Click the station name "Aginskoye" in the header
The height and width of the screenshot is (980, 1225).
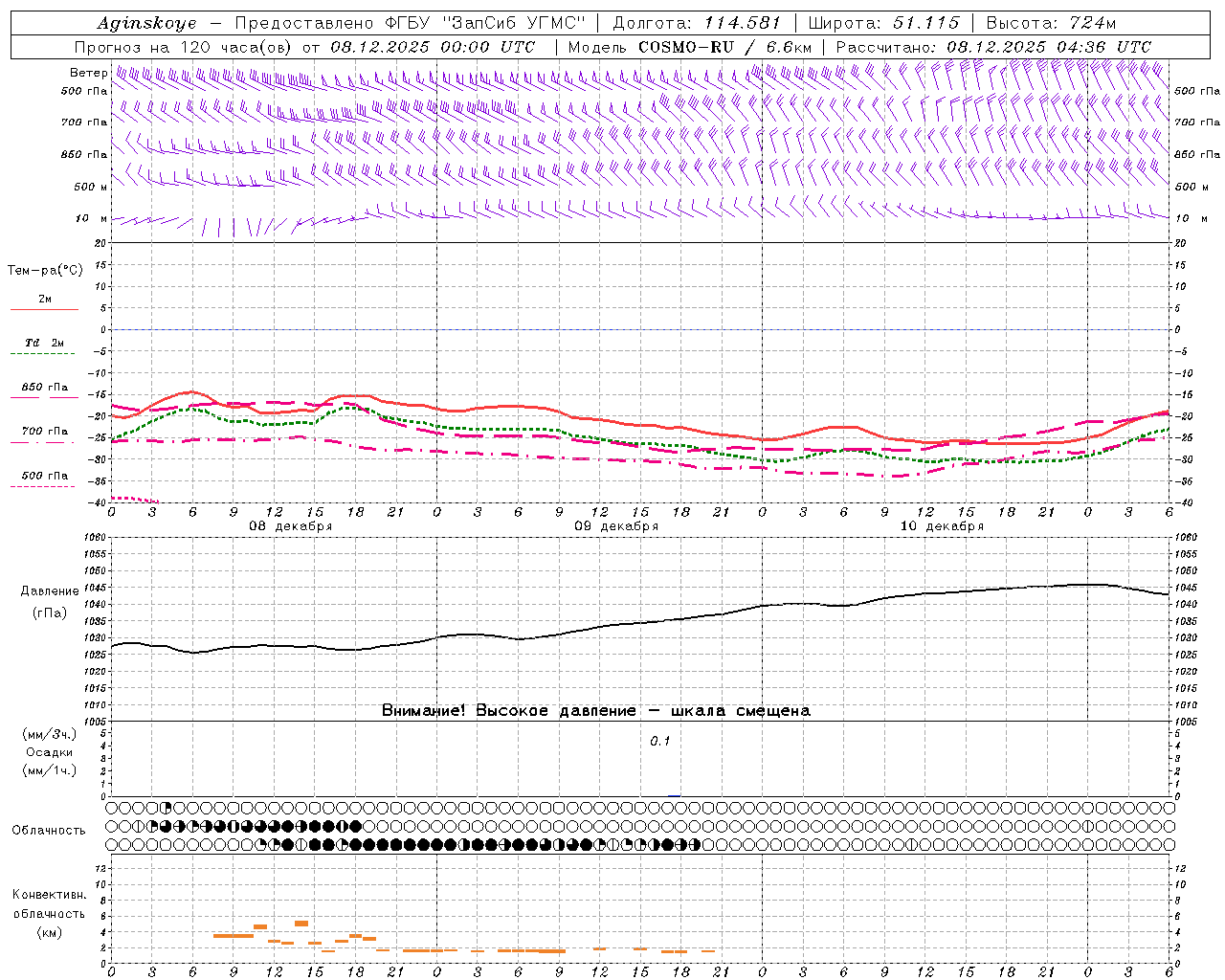(147, 24)
